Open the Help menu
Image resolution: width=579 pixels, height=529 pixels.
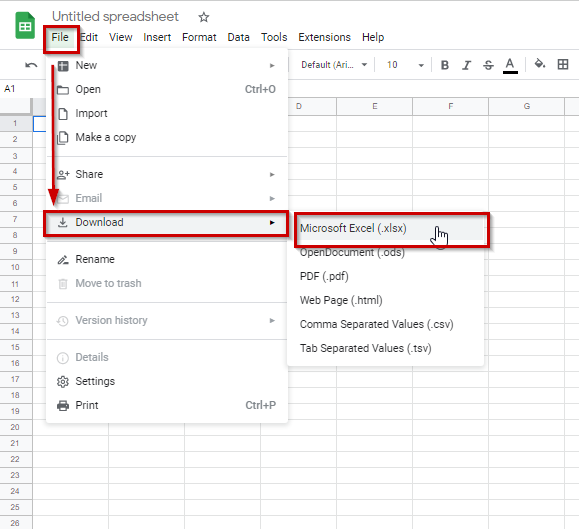[373, 37]
